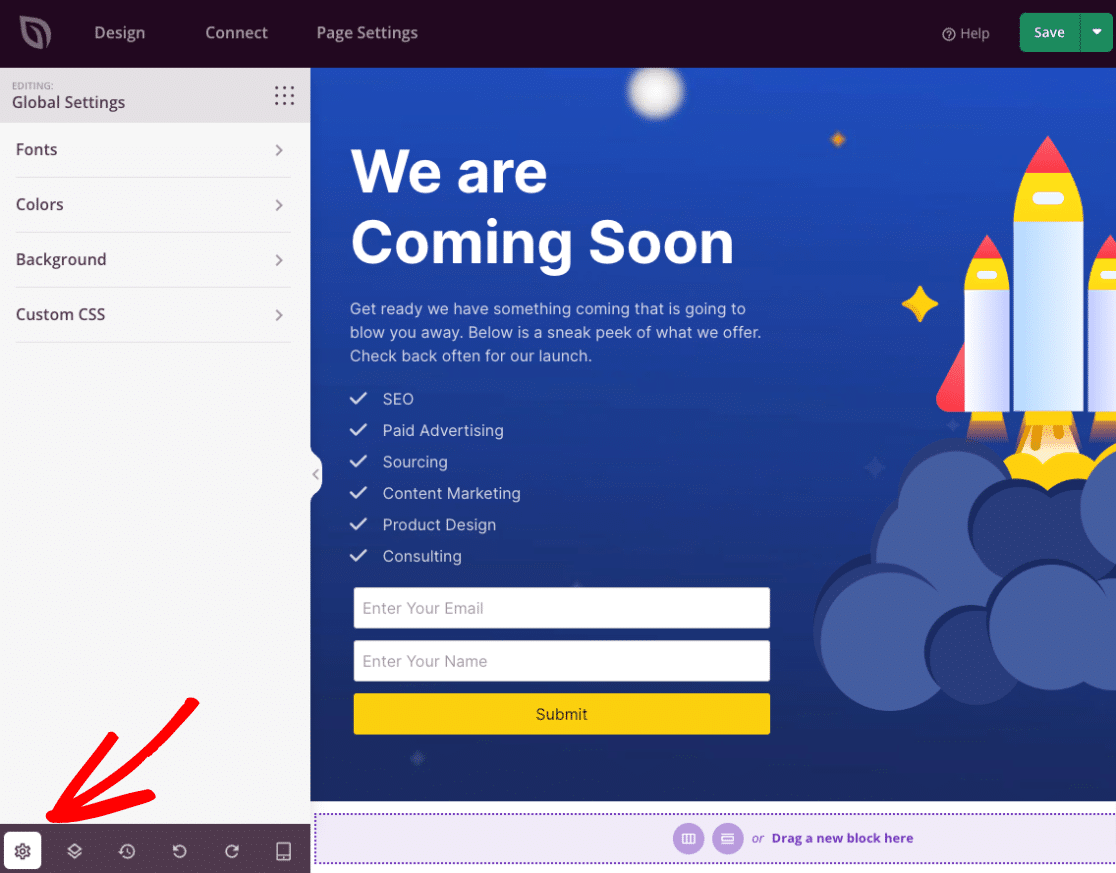Image resolution: width=1116 pixels, height=873 pixels.
Task: Open Global Settings via the gear icon
Action: tap(22, 851)
